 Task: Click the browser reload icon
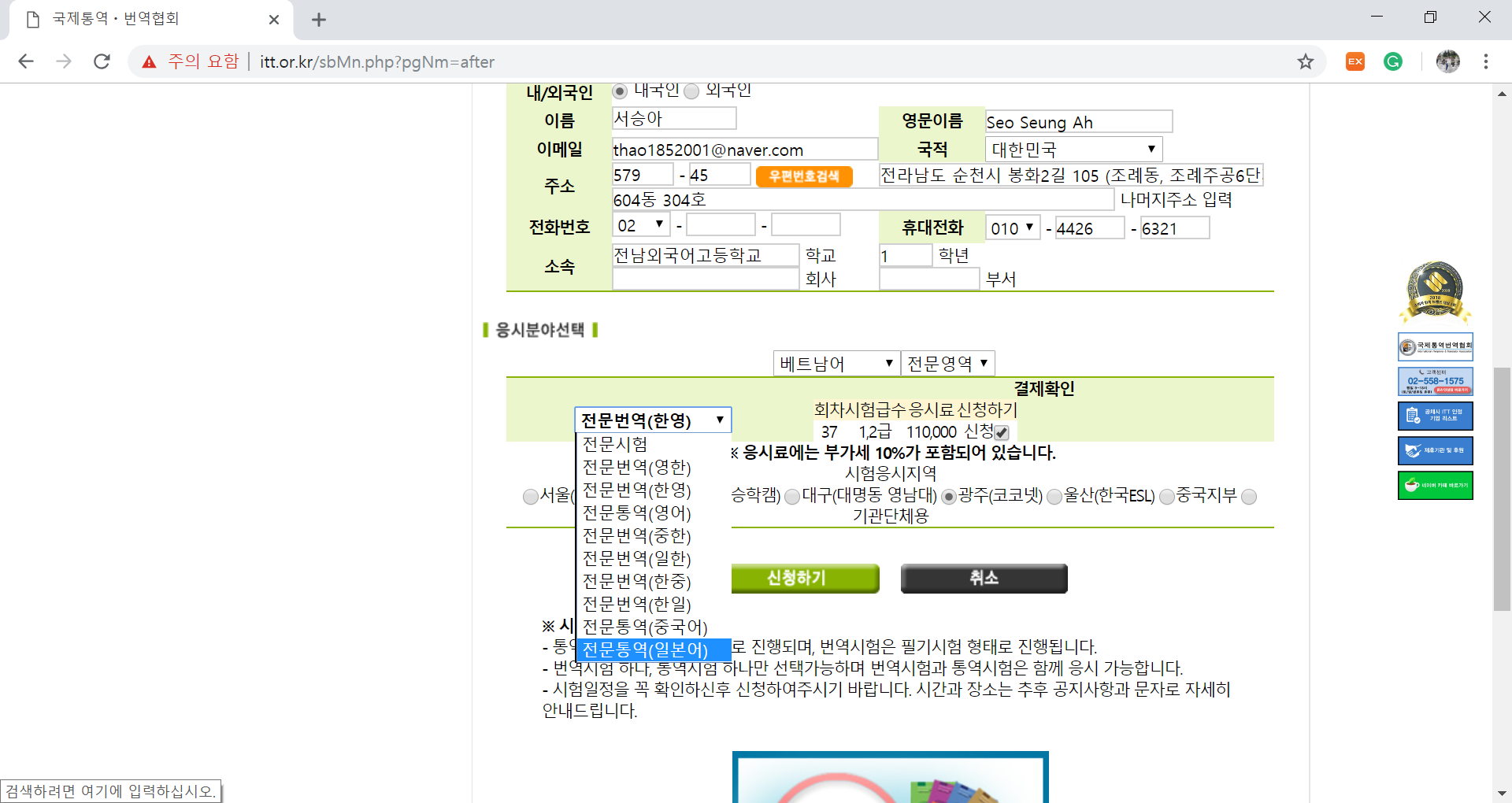tap(102, 61)
